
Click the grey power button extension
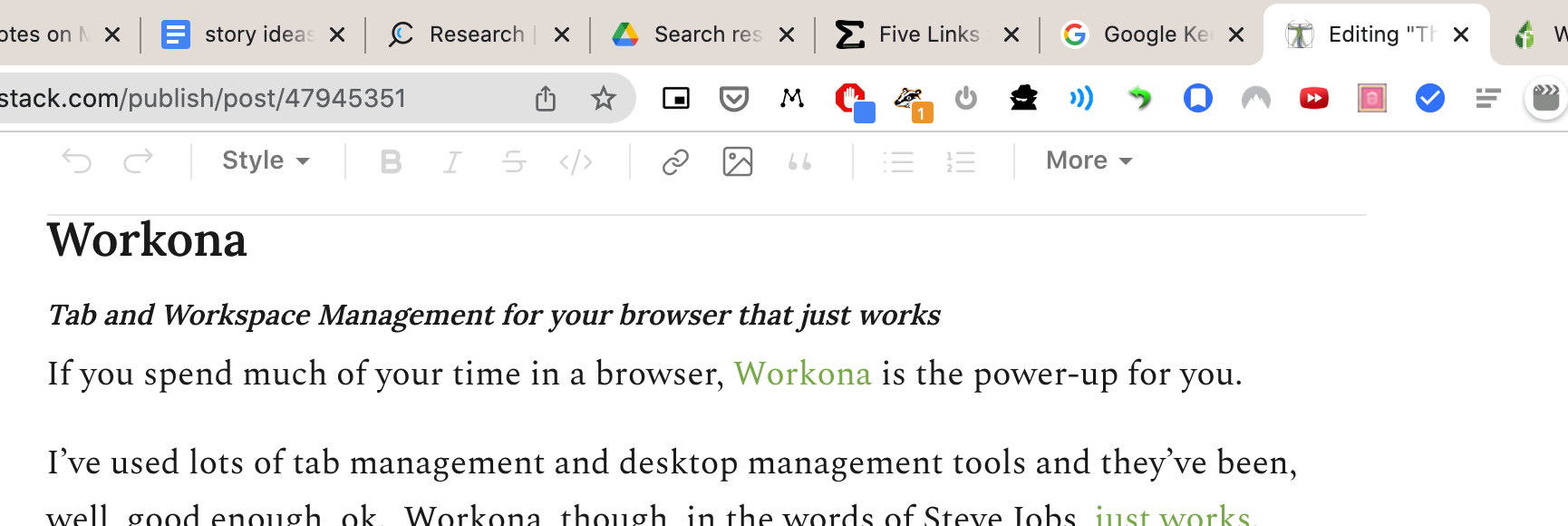coord(966,98)
